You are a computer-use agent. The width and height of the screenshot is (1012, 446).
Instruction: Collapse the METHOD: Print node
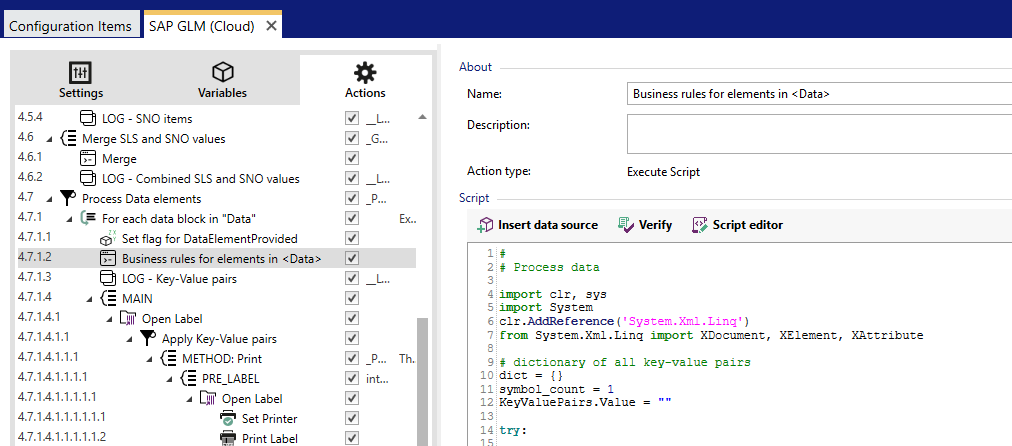point(149,358)
